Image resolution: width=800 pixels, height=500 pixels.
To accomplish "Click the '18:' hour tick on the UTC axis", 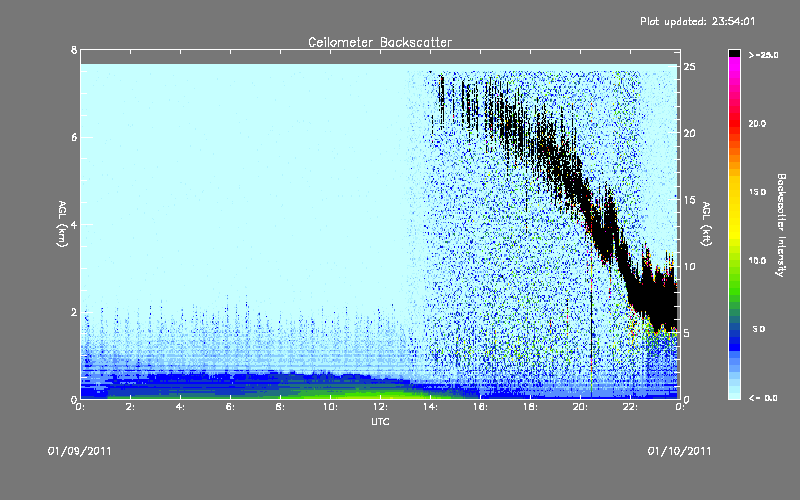I will (x=531, y=407).
